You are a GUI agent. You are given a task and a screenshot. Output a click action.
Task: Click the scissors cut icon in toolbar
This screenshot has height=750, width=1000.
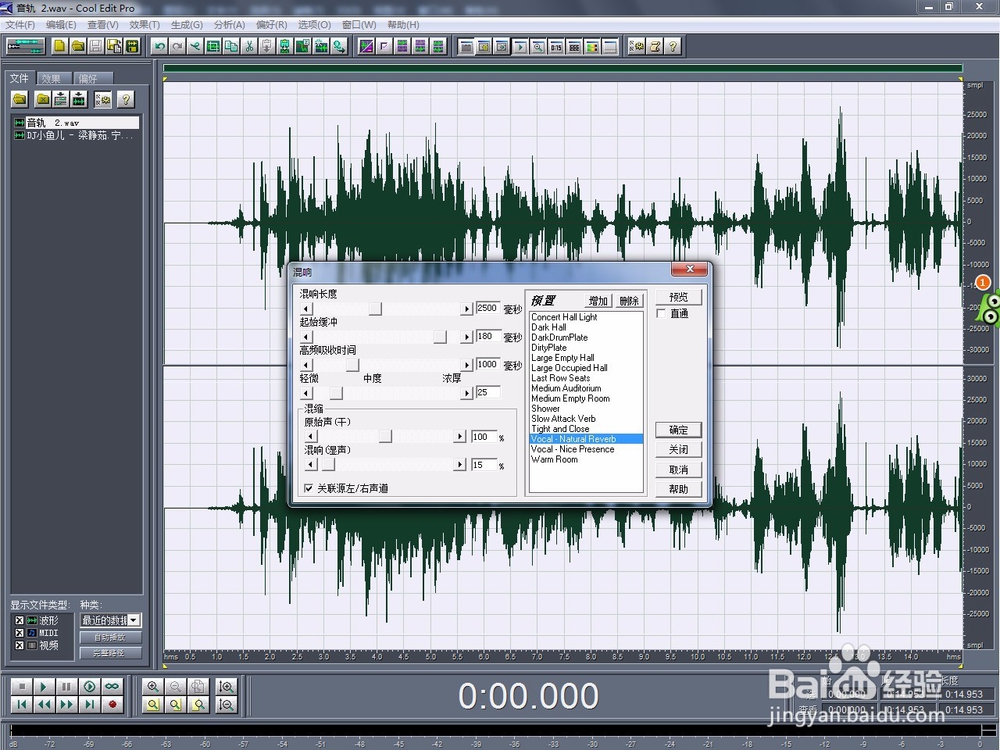point(249,46)
